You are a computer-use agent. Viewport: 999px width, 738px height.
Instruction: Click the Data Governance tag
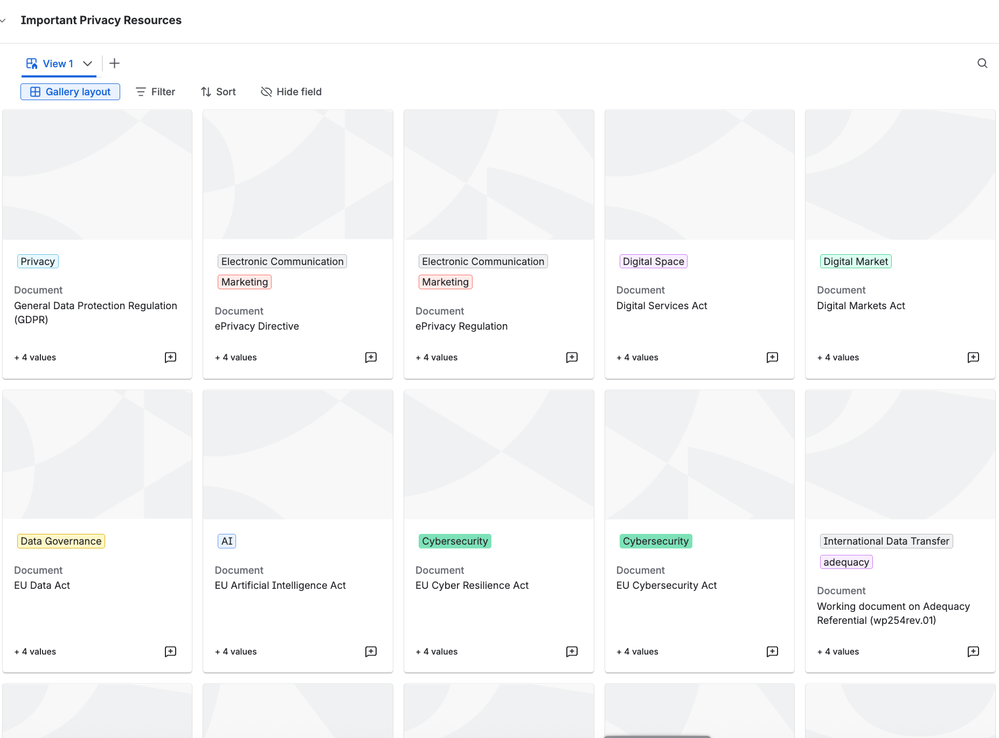pyautogui.click(x=61, y=541)
